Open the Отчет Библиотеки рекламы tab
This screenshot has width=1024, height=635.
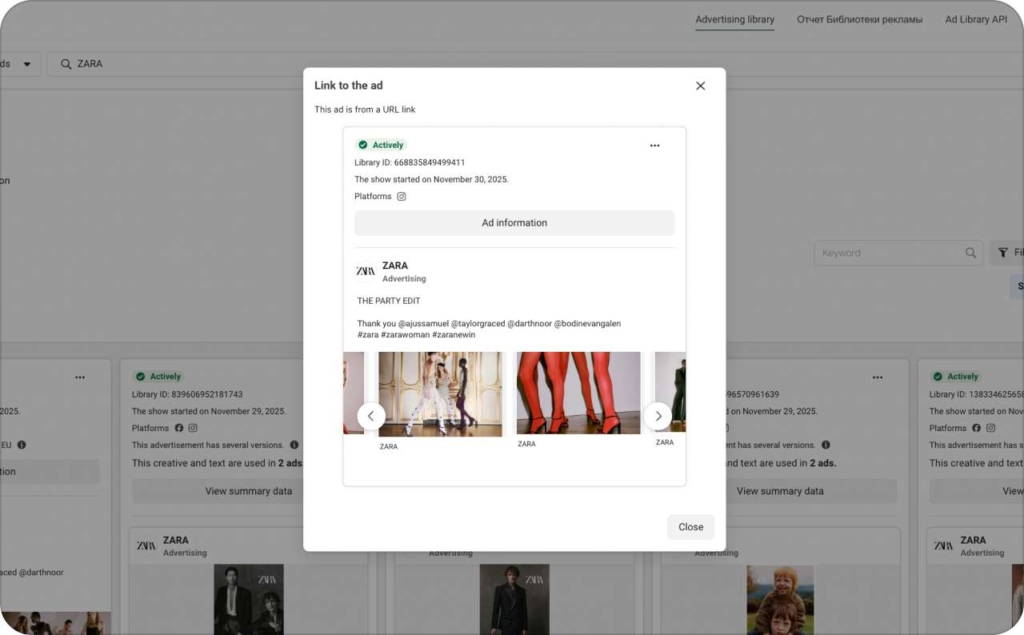[859, 19]
